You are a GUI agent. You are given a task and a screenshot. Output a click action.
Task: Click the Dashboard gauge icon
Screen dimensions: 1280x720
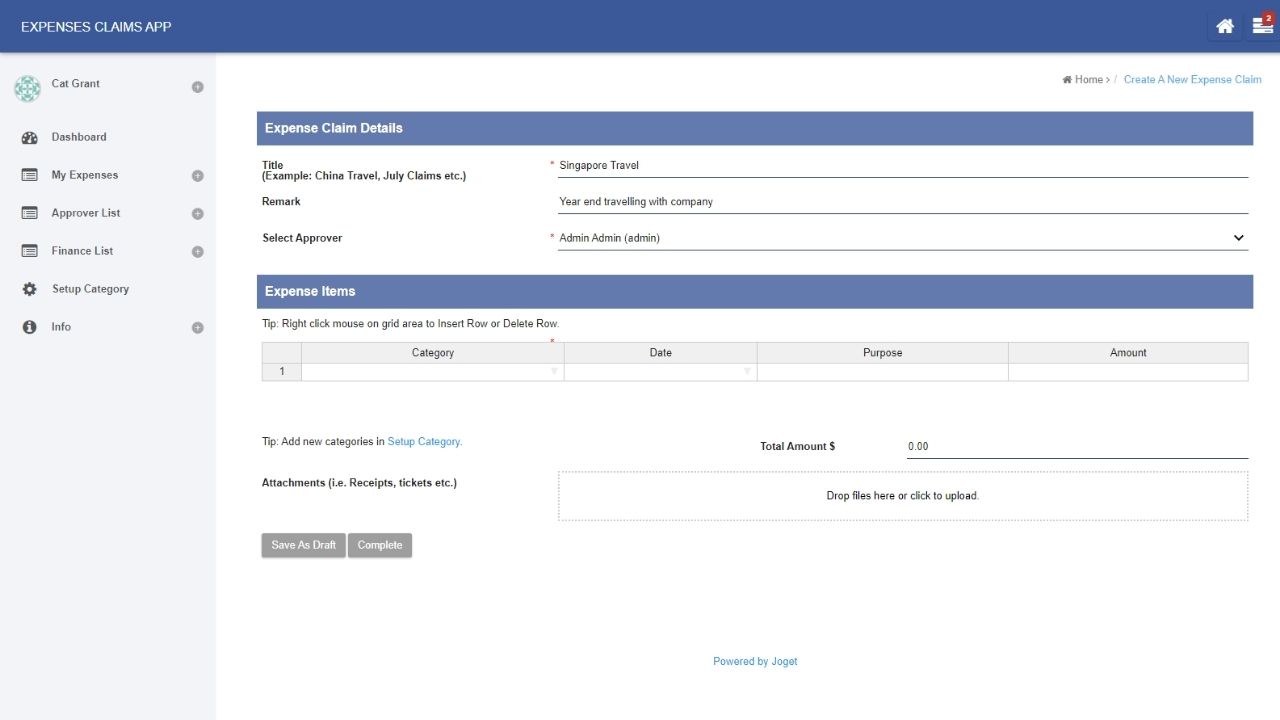click(x=29, y=138)
